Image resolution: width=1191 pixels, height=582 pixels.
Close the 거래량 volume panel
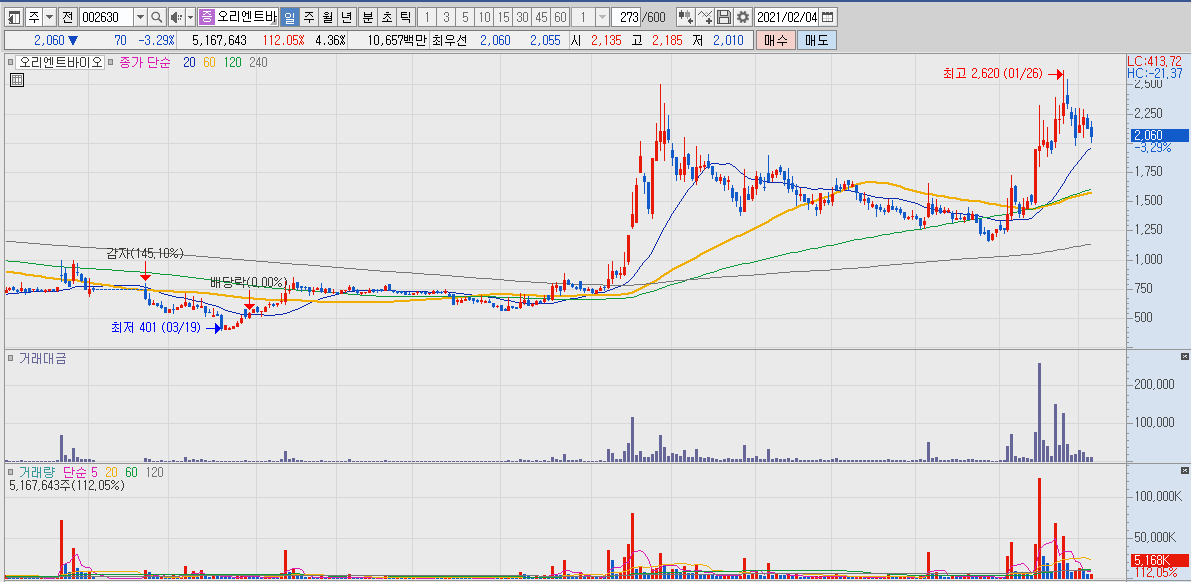(1184, 472)
